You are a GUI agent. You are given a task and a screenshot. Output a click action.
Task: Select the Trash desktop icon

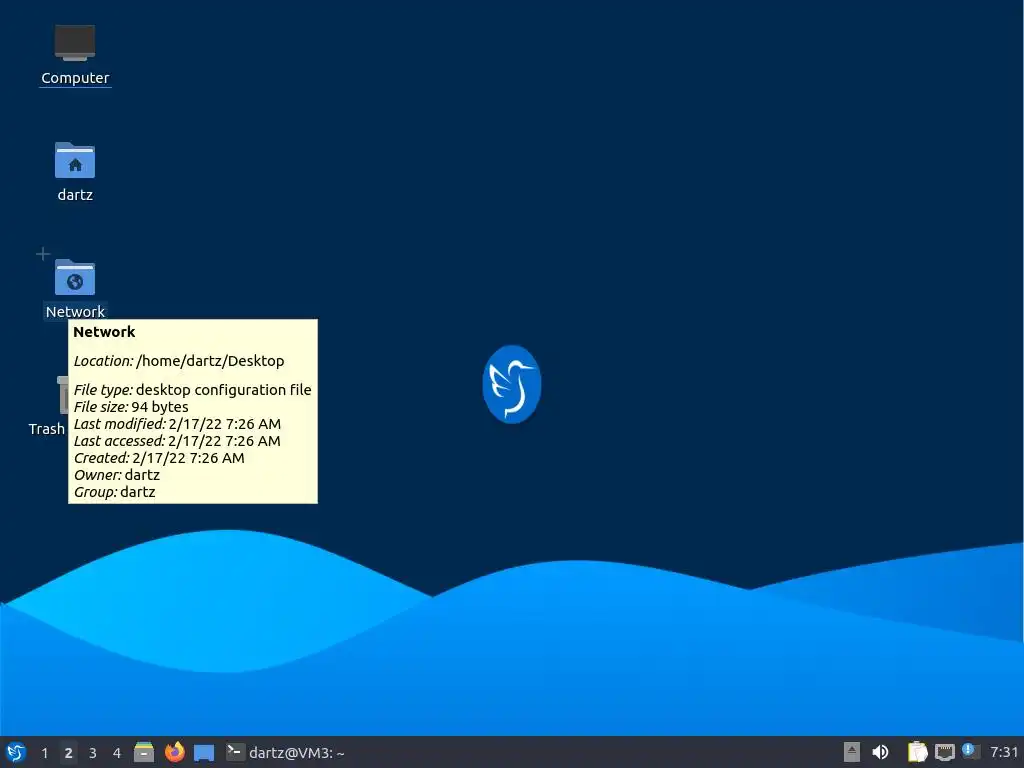[x=63, y=395]
